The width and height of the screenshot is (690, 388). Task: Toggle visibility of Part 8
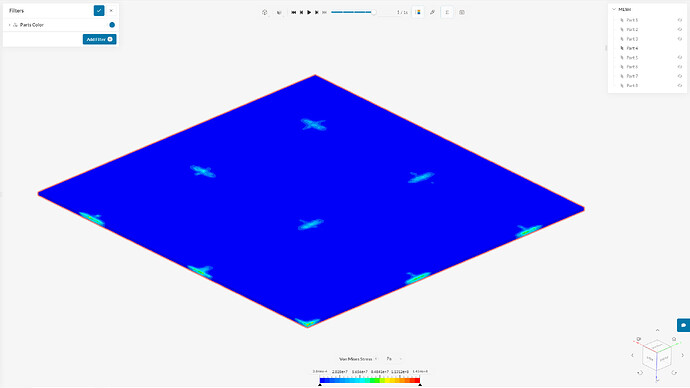680,86
